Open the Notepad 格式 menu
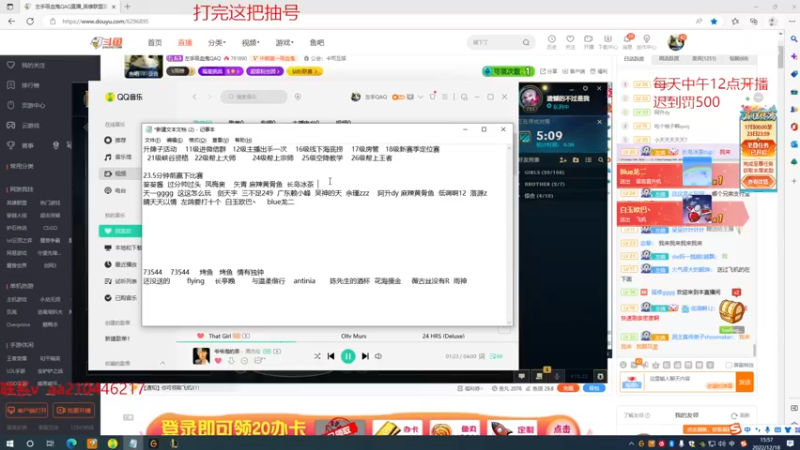 [x=197, y=140]
